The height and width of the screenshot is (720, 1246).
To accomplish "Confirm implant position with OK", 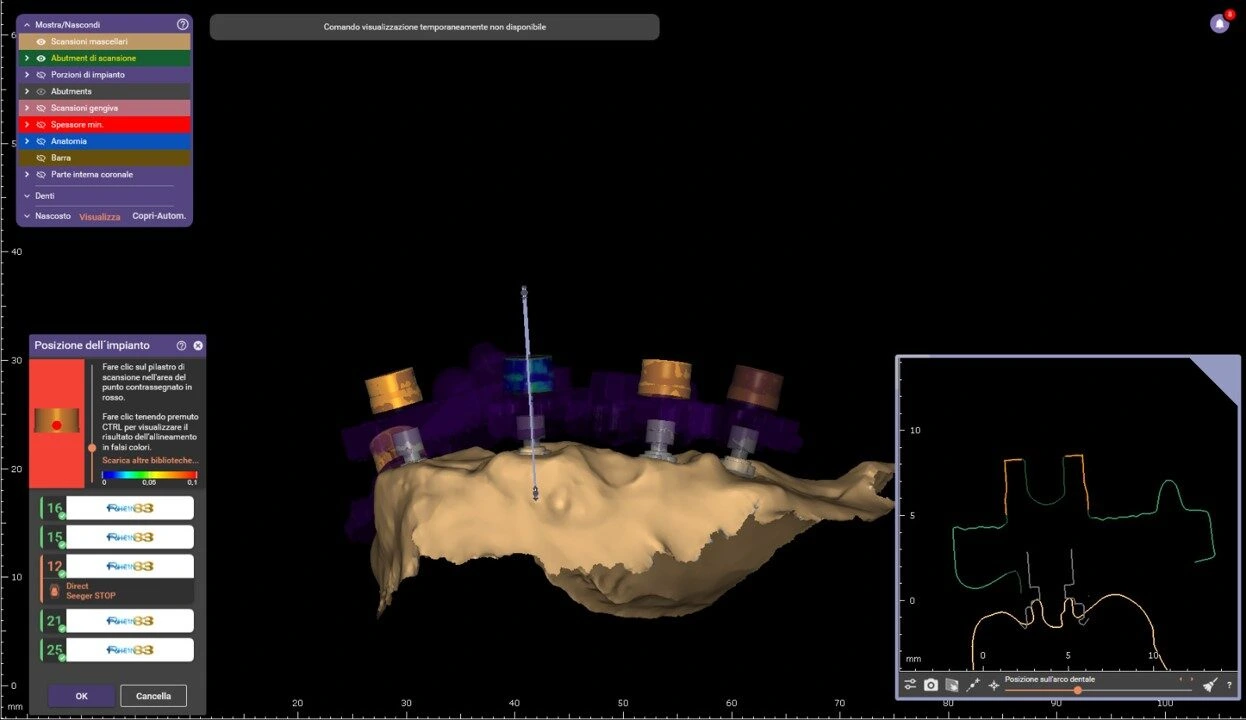I will 81,696.
